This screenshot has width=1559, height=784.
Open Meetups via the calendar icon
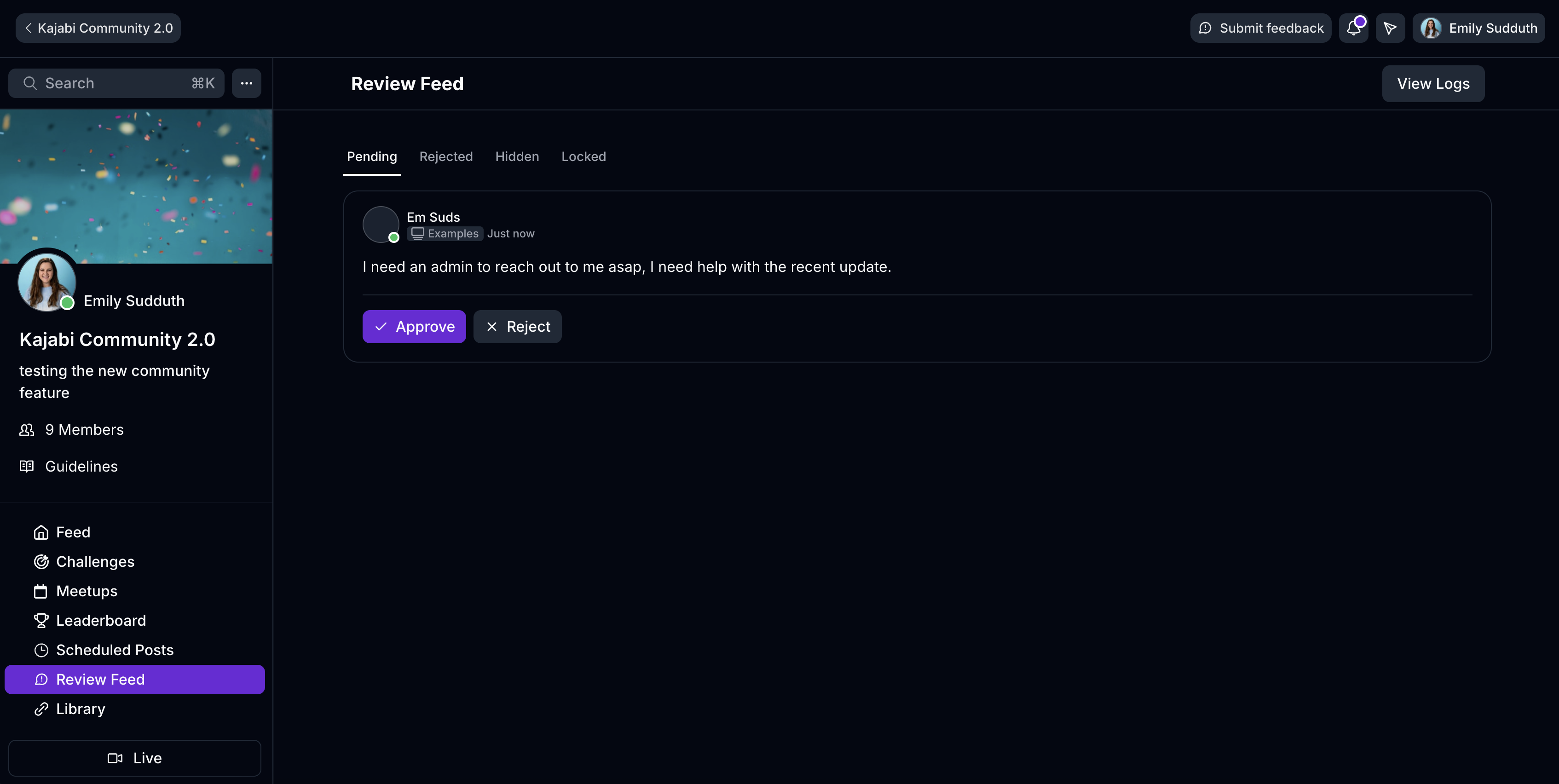(x=40, y=591)
